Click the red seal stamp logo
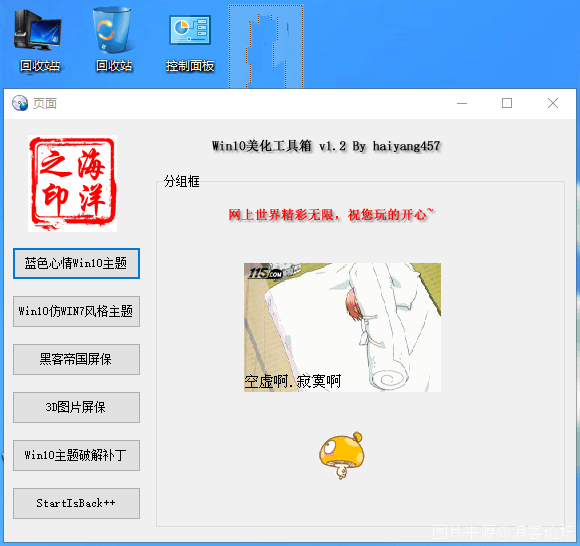 (72, 183)
